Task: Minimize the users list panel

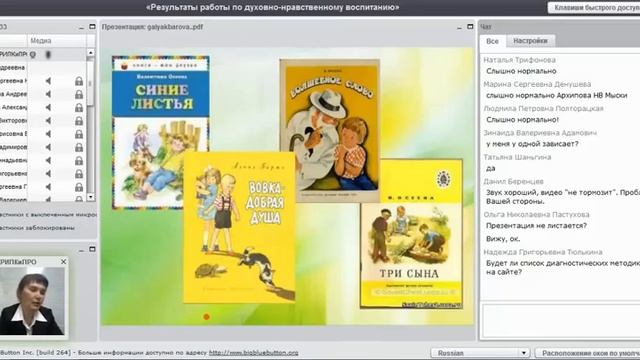Action: pos(82,27)
